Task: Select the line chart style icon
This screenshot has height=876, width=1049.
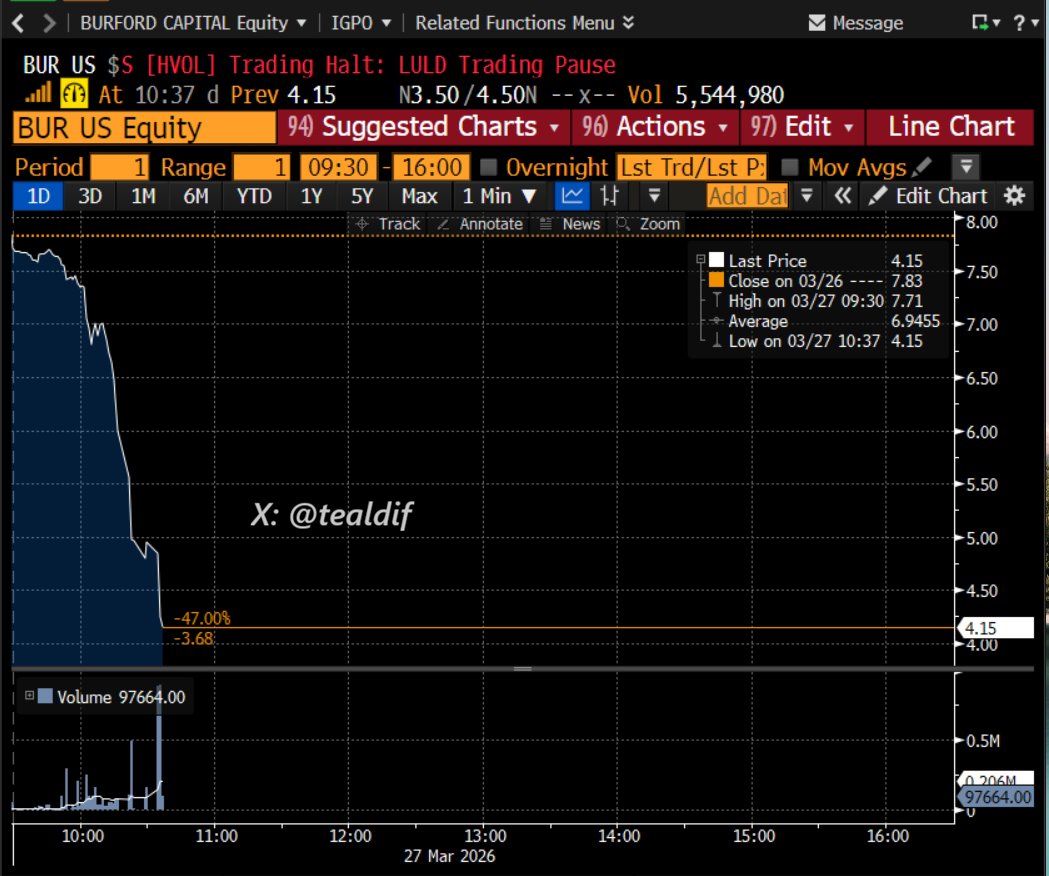Action: [x=572, y=196]
